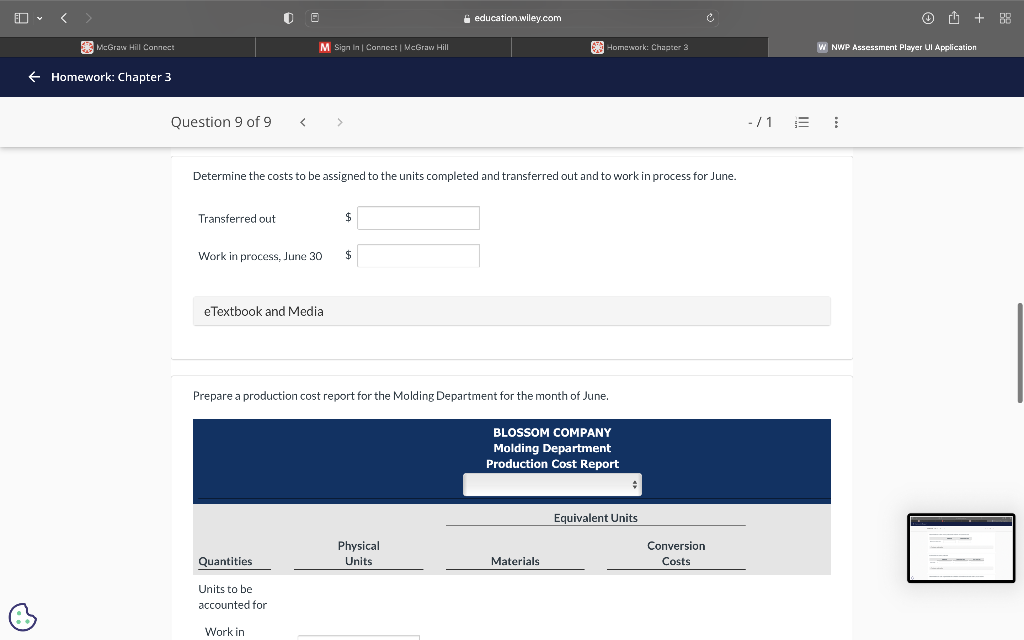Open the three-dot more options menu
The image size is (1024, 640).
click(836, 122)
